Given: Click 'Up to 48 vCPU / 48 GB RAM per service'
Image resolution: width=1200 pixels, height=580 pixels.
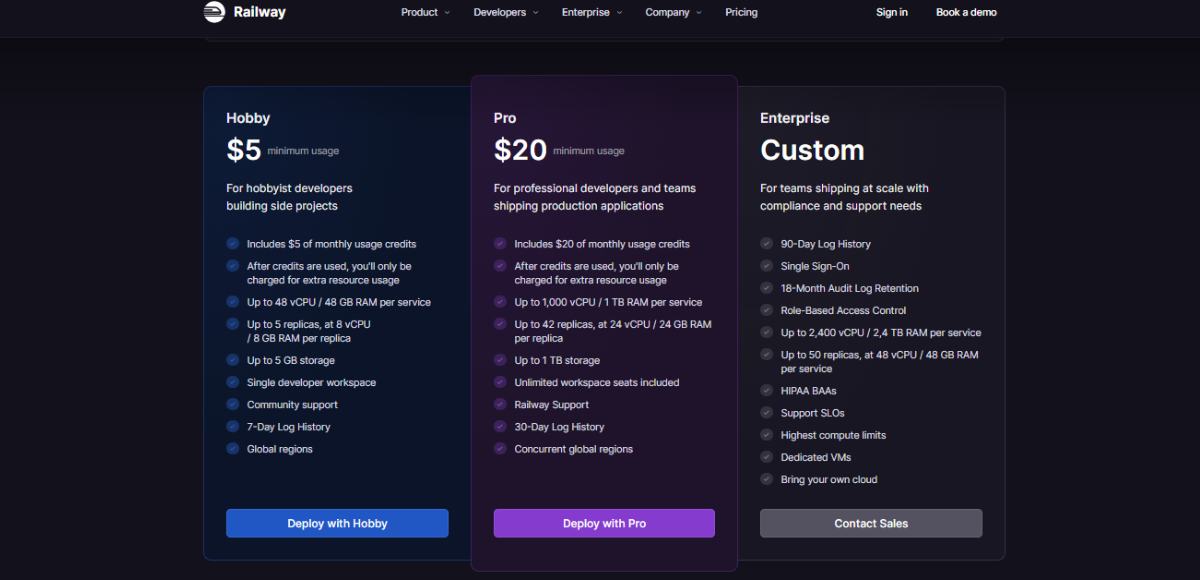Looking at the screenshot, I should point(339,302).
